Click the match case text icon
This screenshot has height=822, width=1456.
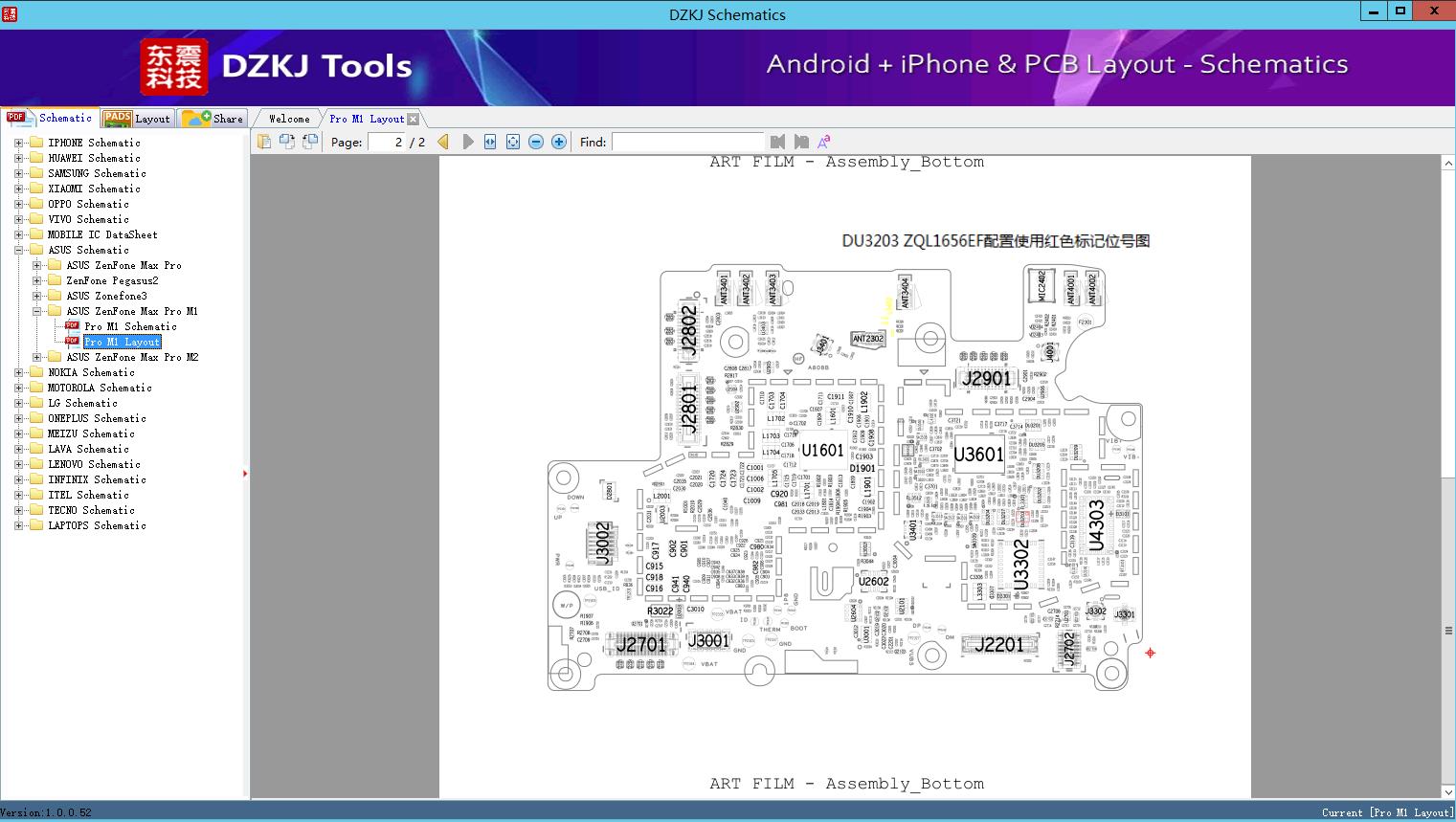[x=823, y=142]
